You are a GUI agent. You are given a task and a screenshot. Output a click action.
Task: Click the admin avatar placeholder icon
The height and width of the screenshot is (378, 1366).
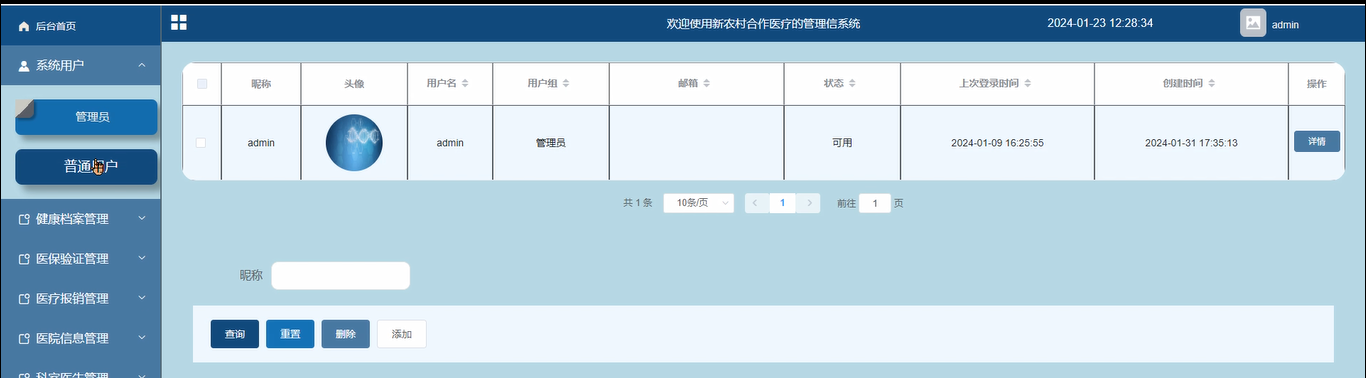click(1253, 23)
